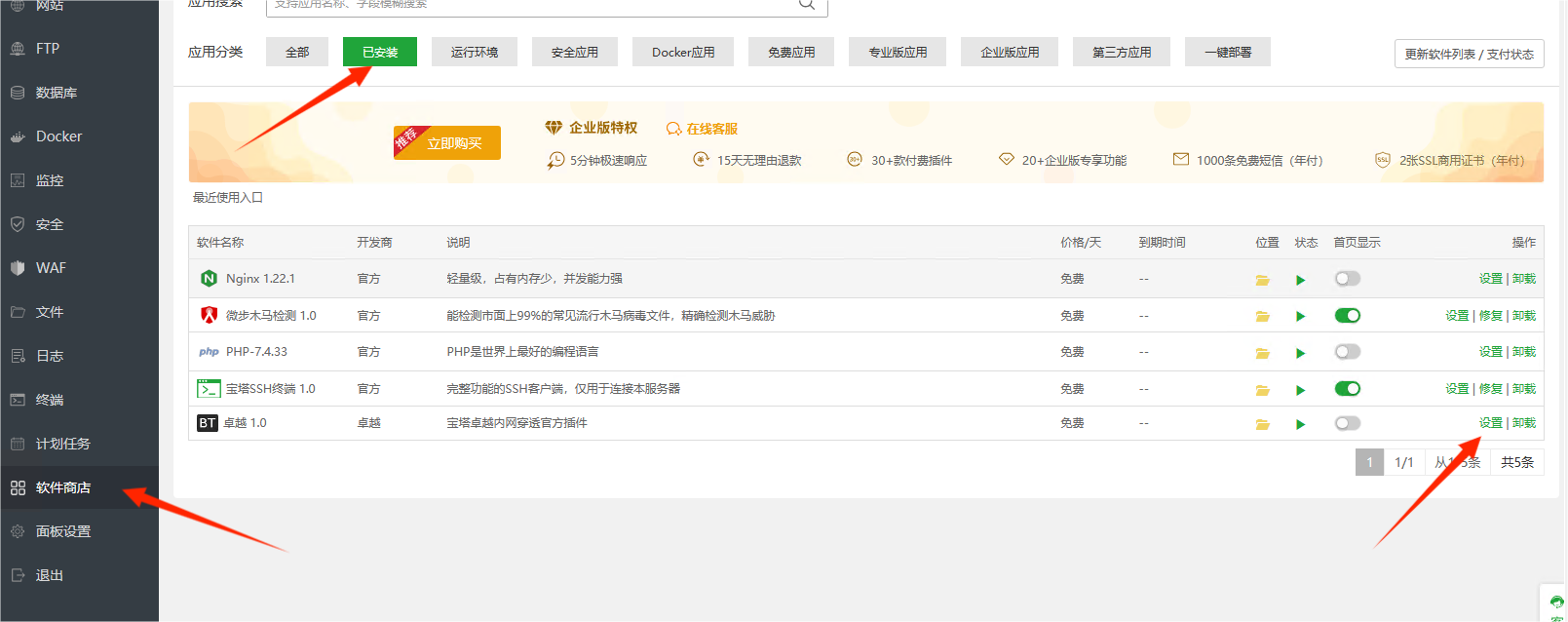
Task: Open the PHP-7.4.33 folder location icon
Action: (1262, 353)
